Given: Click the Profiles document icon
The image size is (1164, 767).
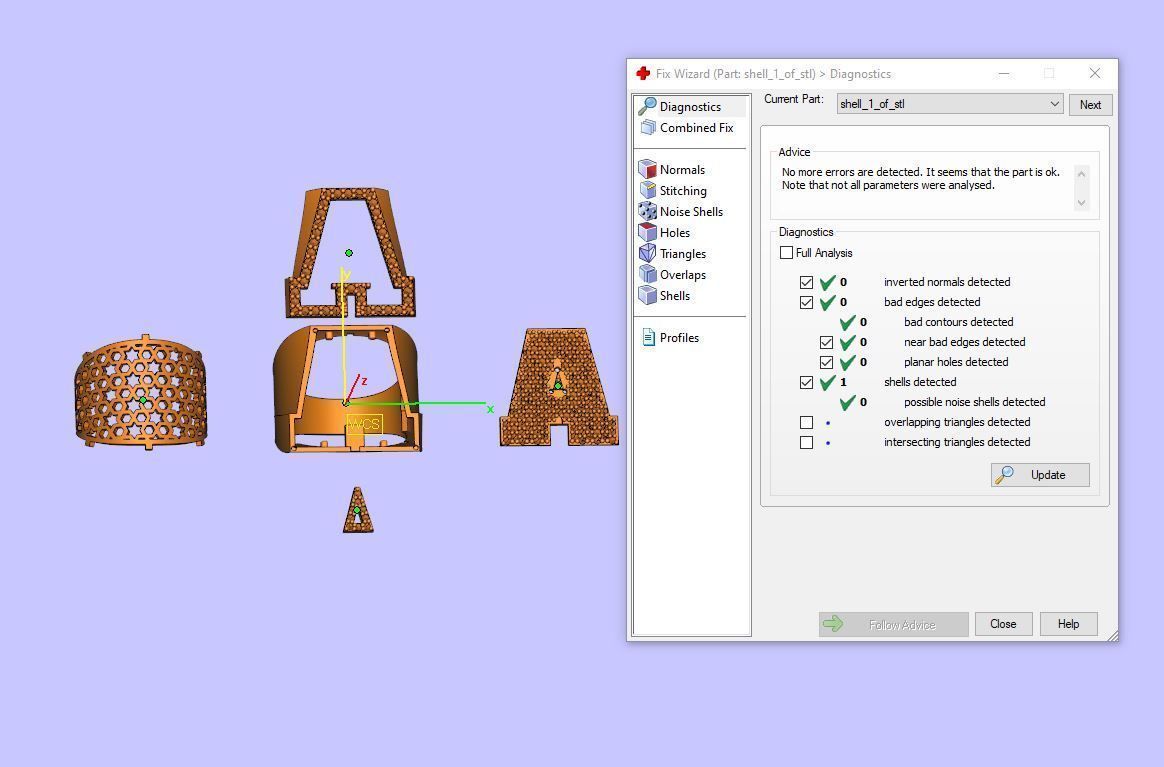Looking at the screenshot, I should click(x=648, y=338).
